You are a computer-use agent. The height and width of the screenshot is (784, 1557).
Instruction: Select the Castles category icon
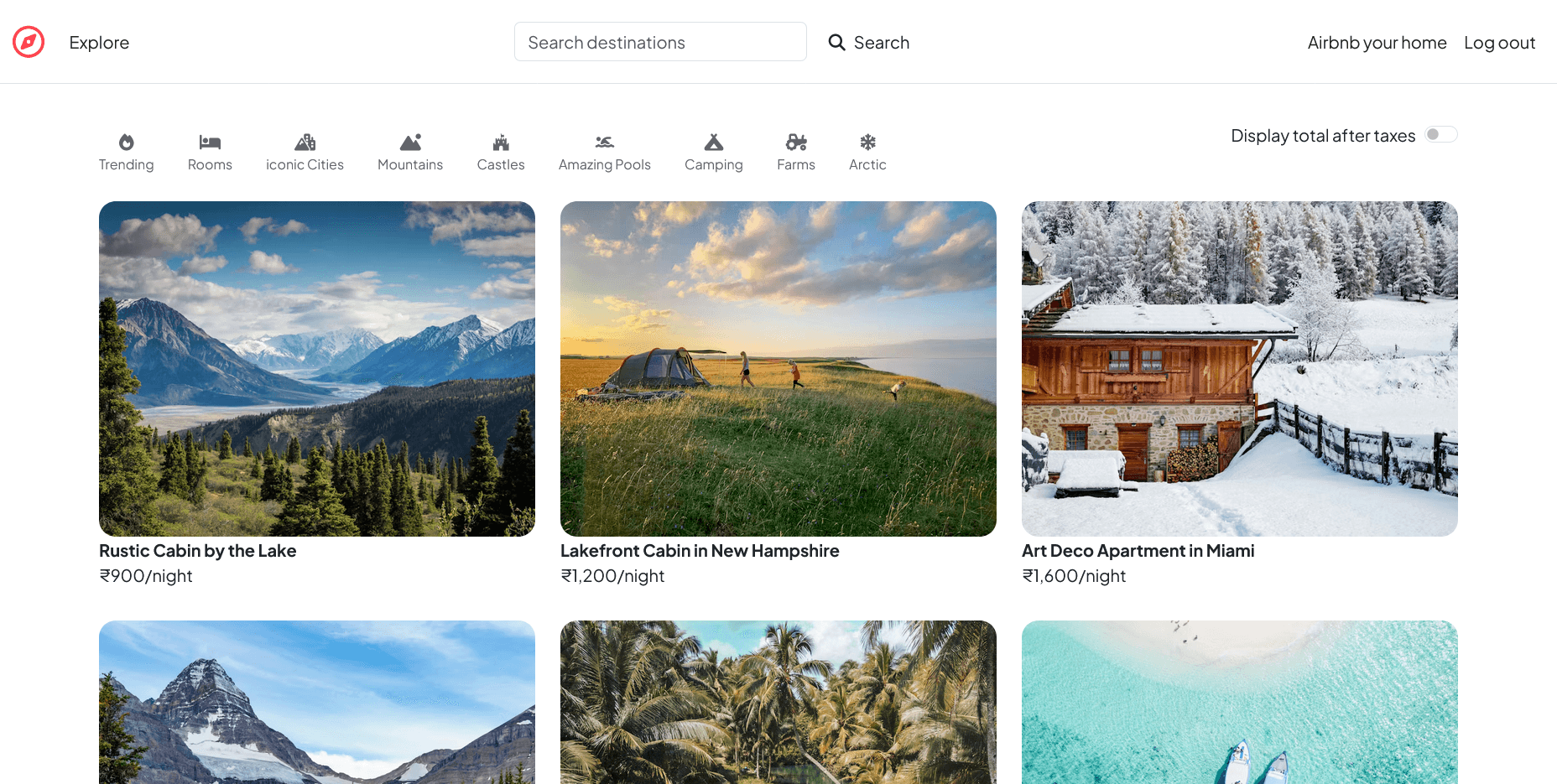coord(501,142)
